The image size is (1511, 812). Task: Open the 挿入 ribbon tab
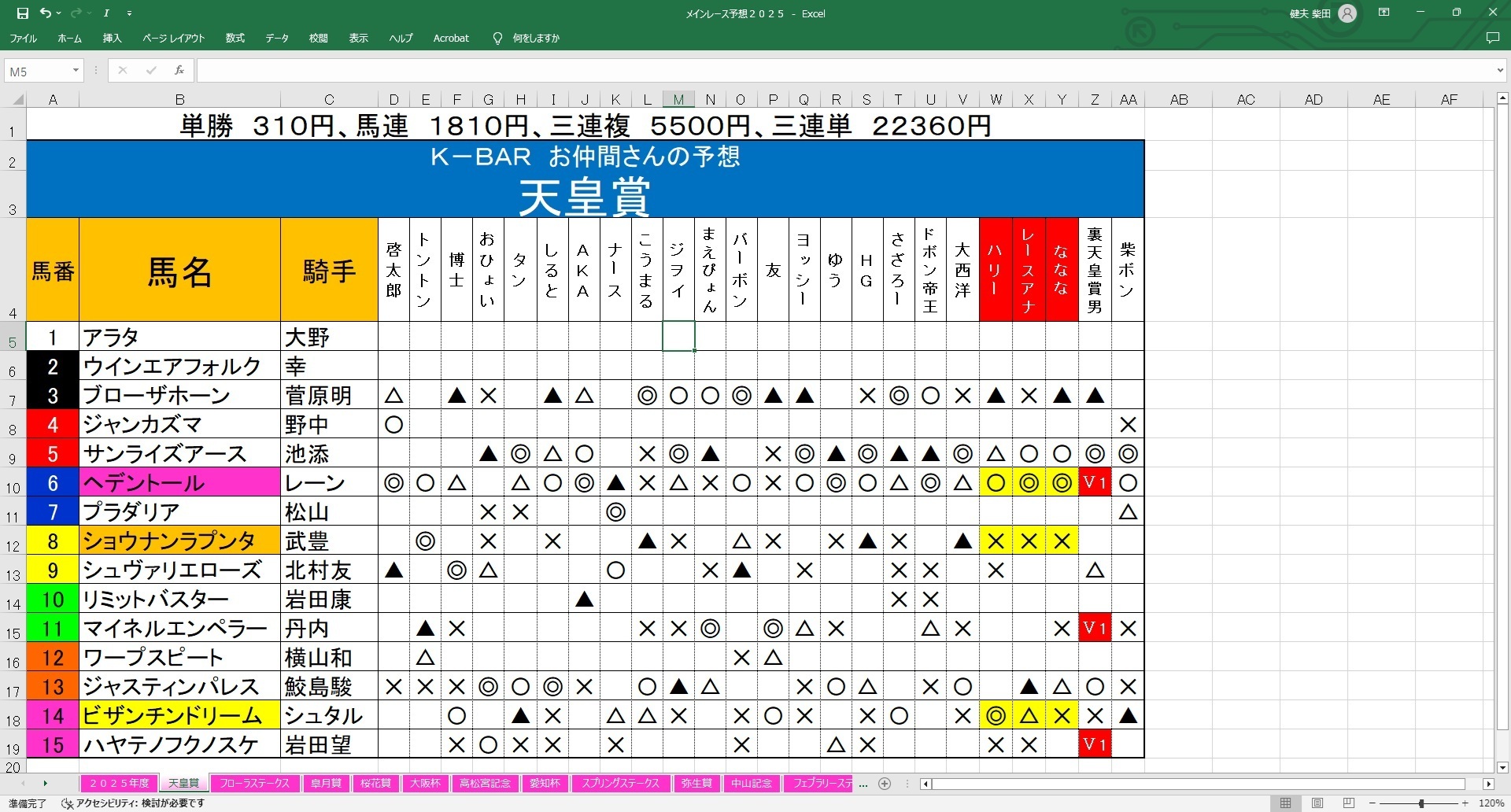[x=112, y=38]
